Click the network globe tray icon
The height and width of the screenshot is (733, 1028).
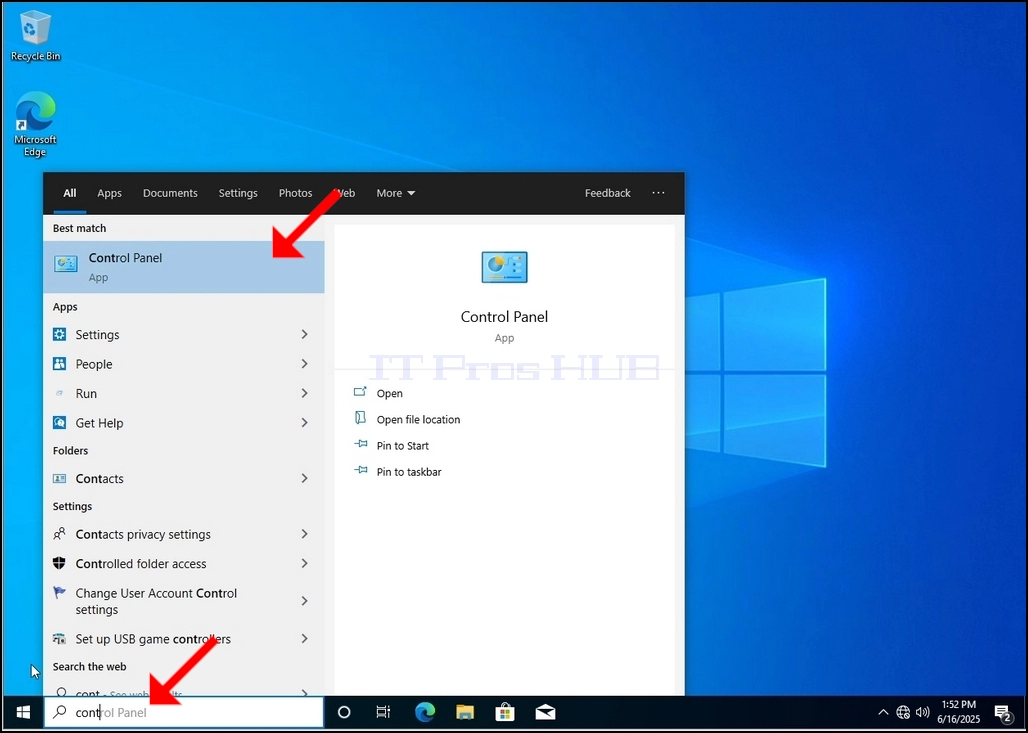pos(903,712)
